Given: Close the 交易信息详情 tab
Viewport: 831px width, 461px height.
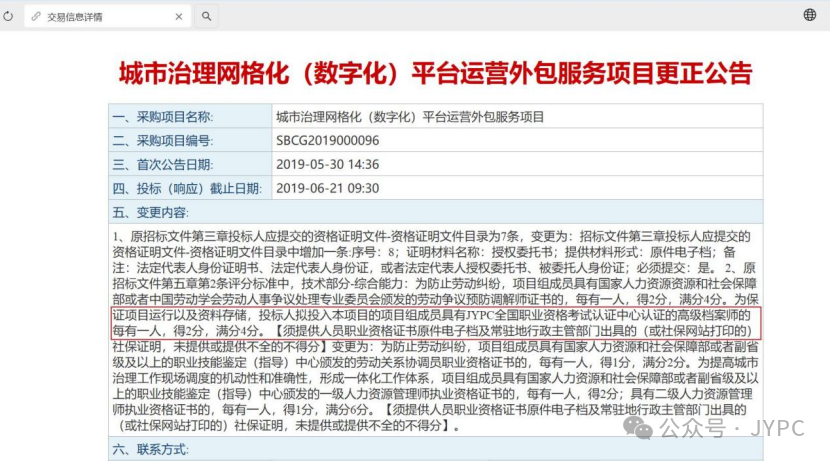Looking at the screenshot, I should 177,17.
